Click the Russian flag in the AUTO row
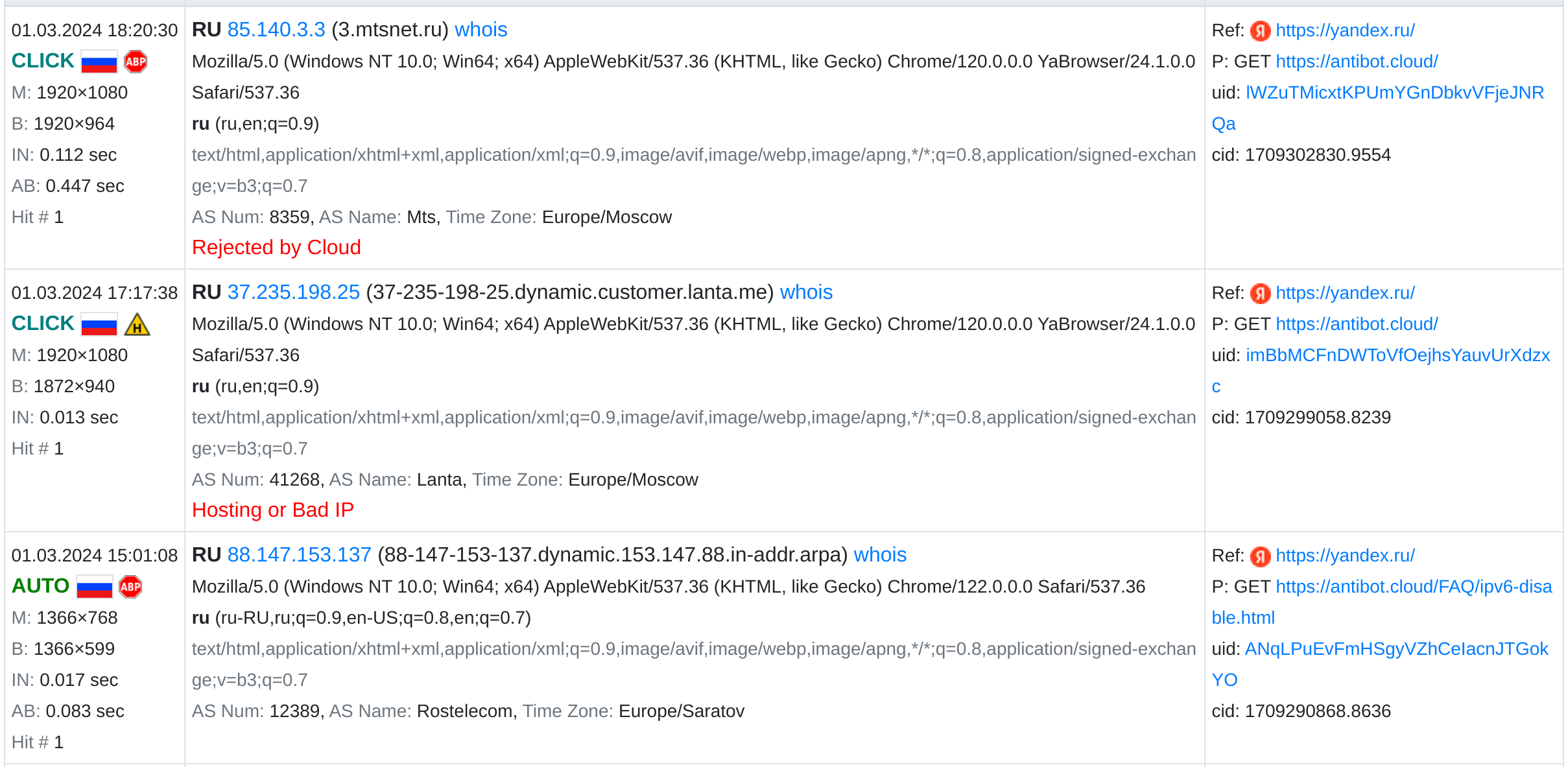This screenshot has width=1568, height=767. click(x=95, y=587)
